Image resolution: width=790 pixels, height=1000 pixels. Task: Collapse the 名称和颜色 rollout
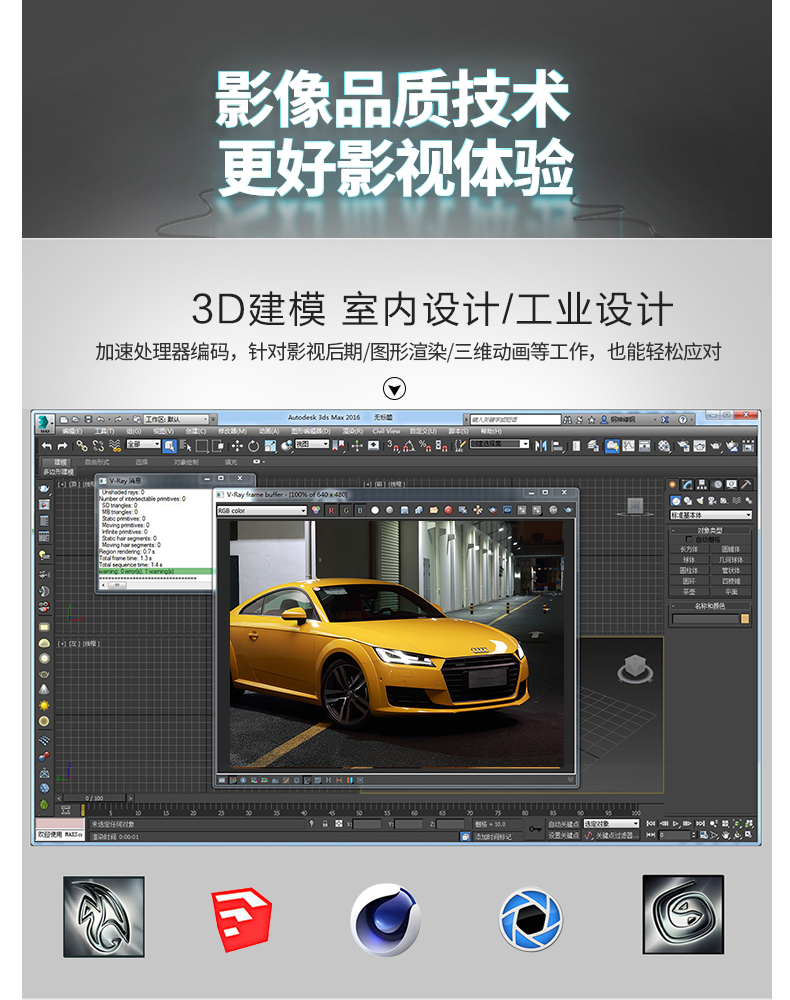pyautogui.click(x=710, y=606)
